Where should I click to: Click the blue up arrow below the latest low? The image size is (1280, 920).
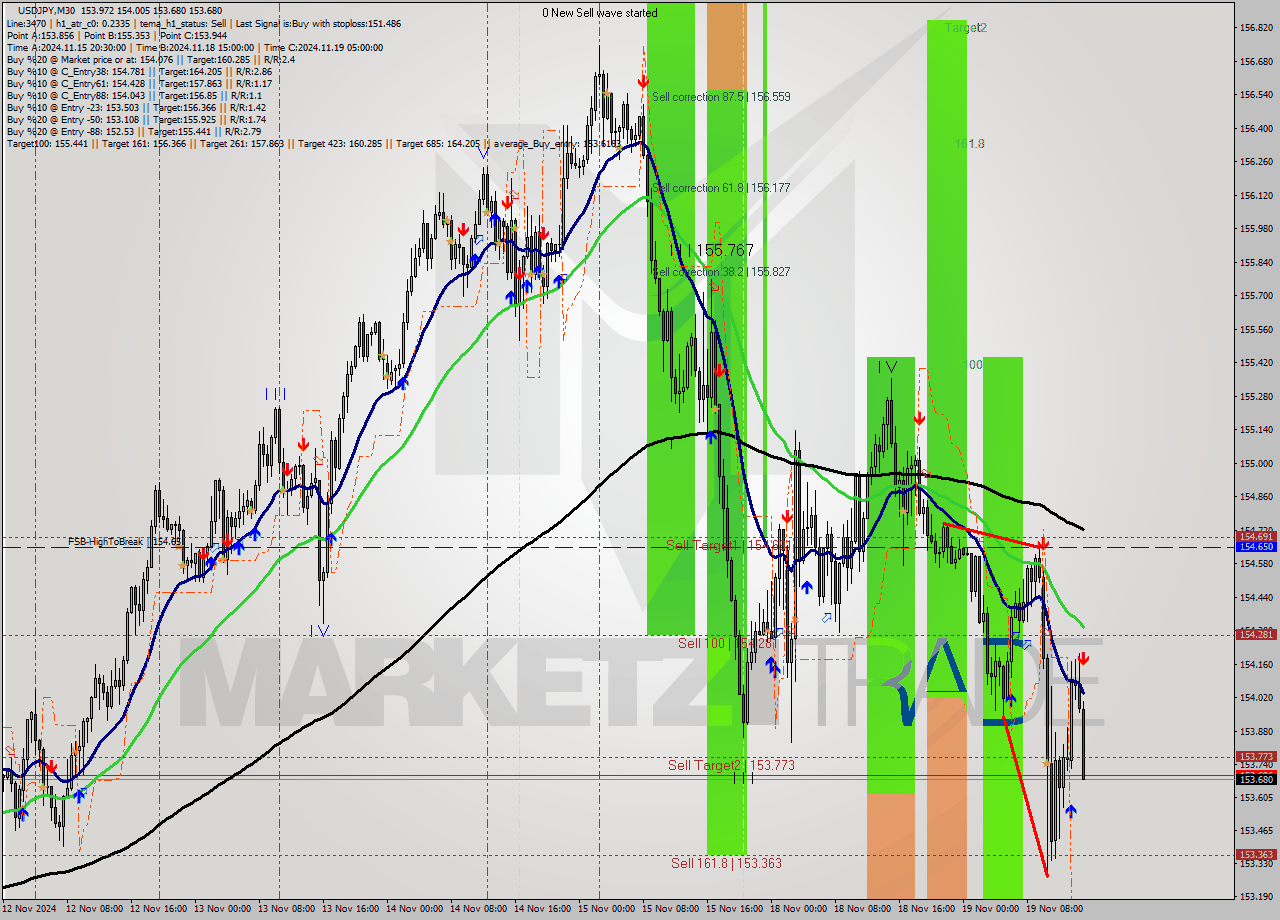tap(1071, 811)
